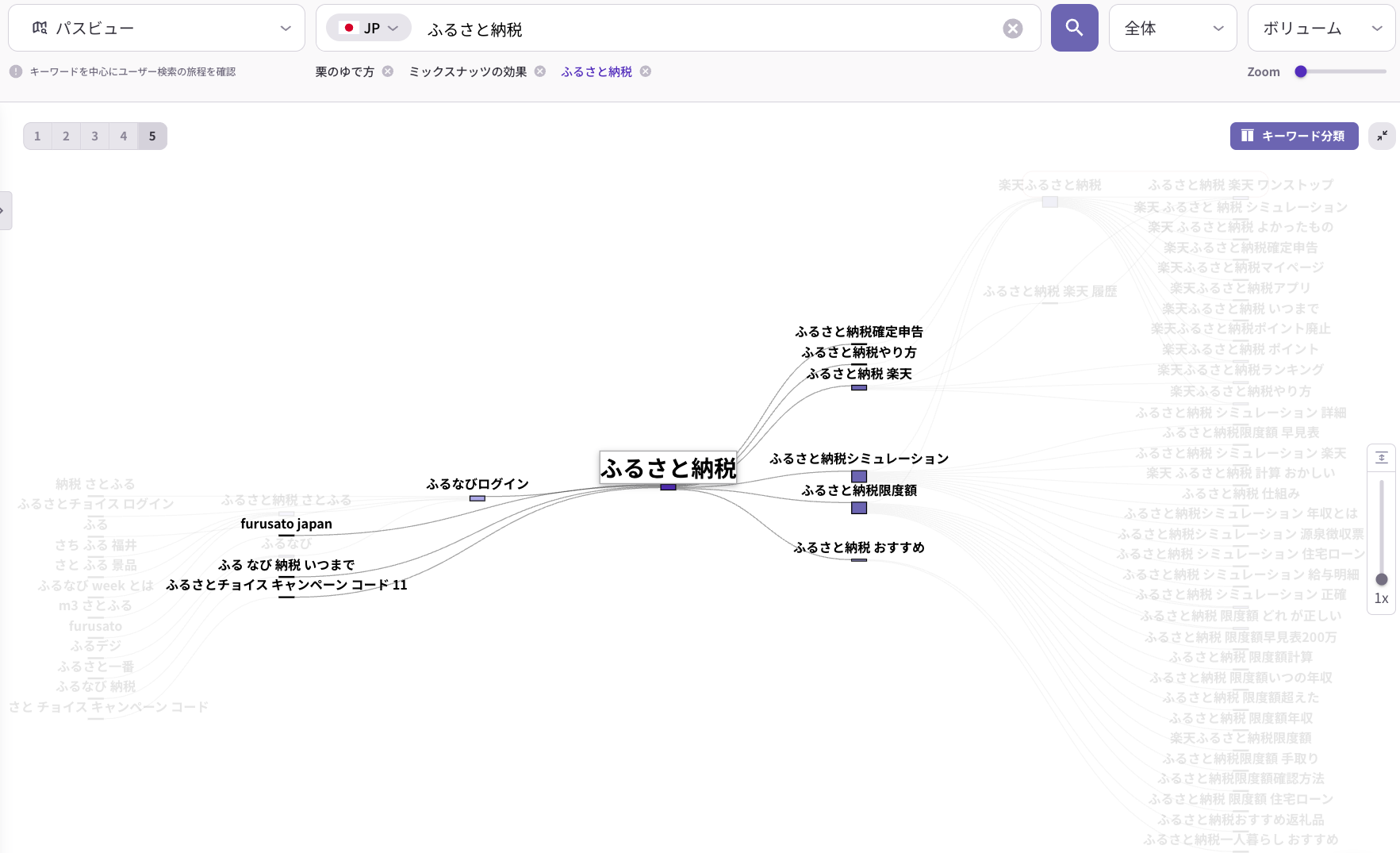Click the faded 楽天ふるさと納税マイページ node

click(1241, 267)
